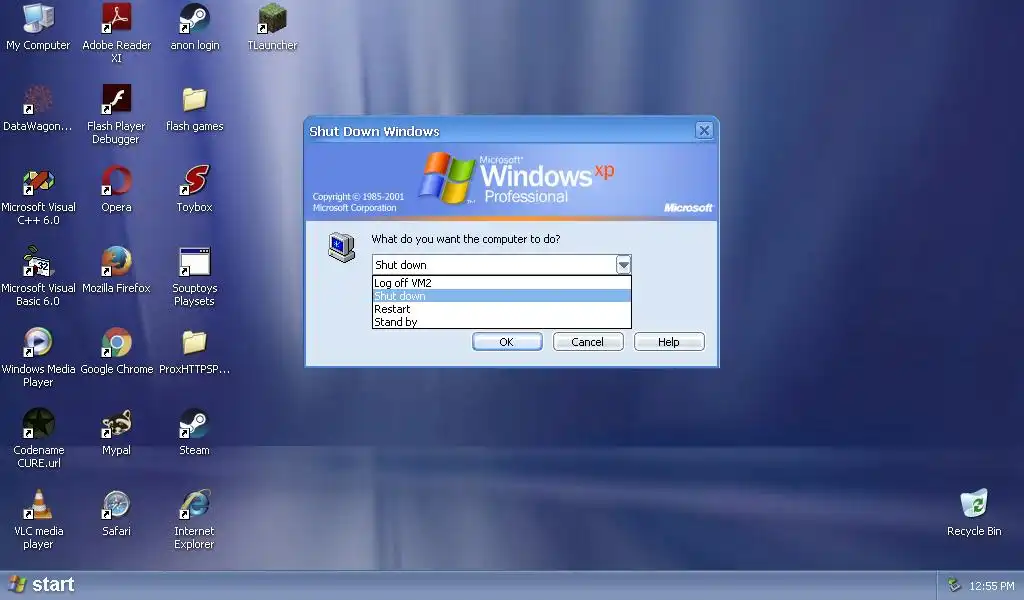Screen dimensions: 1024x600
Task: Choose Log off VM2 from list
Action: pyautogui.click(x=502, y=283)
